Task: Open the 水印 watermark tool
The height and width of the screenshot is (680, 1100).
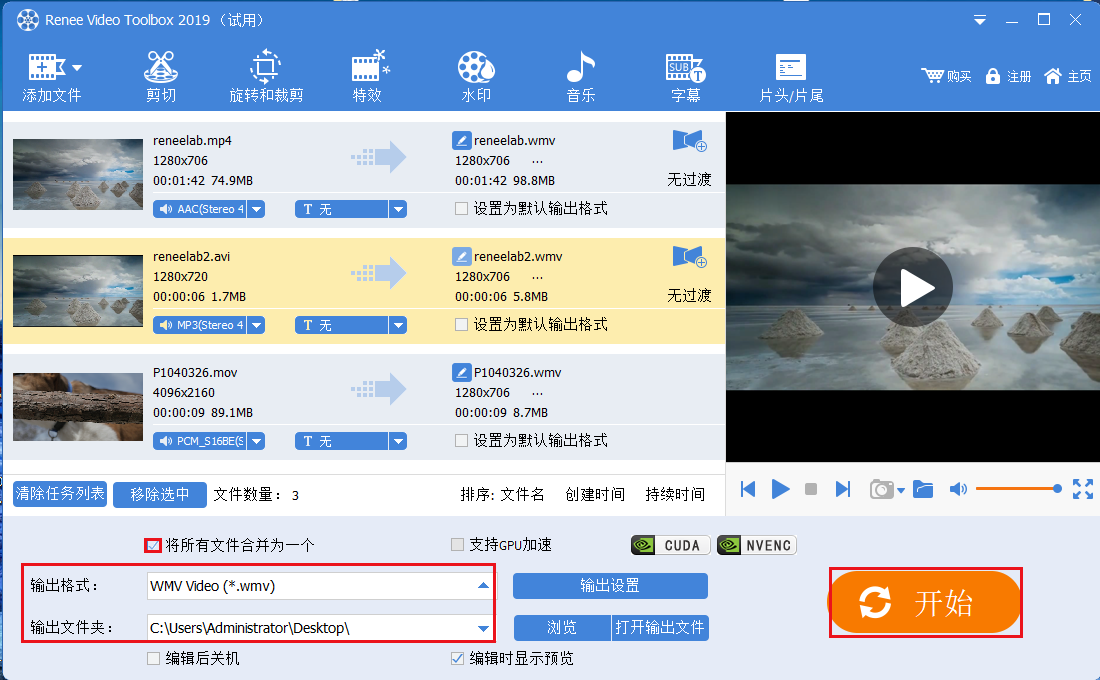Action: pyautogui.click(x=476, y=77)
